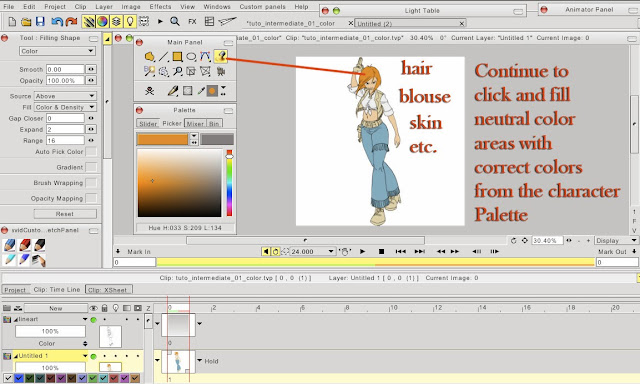Open the FX effects toolbar button

pos(192,22)
